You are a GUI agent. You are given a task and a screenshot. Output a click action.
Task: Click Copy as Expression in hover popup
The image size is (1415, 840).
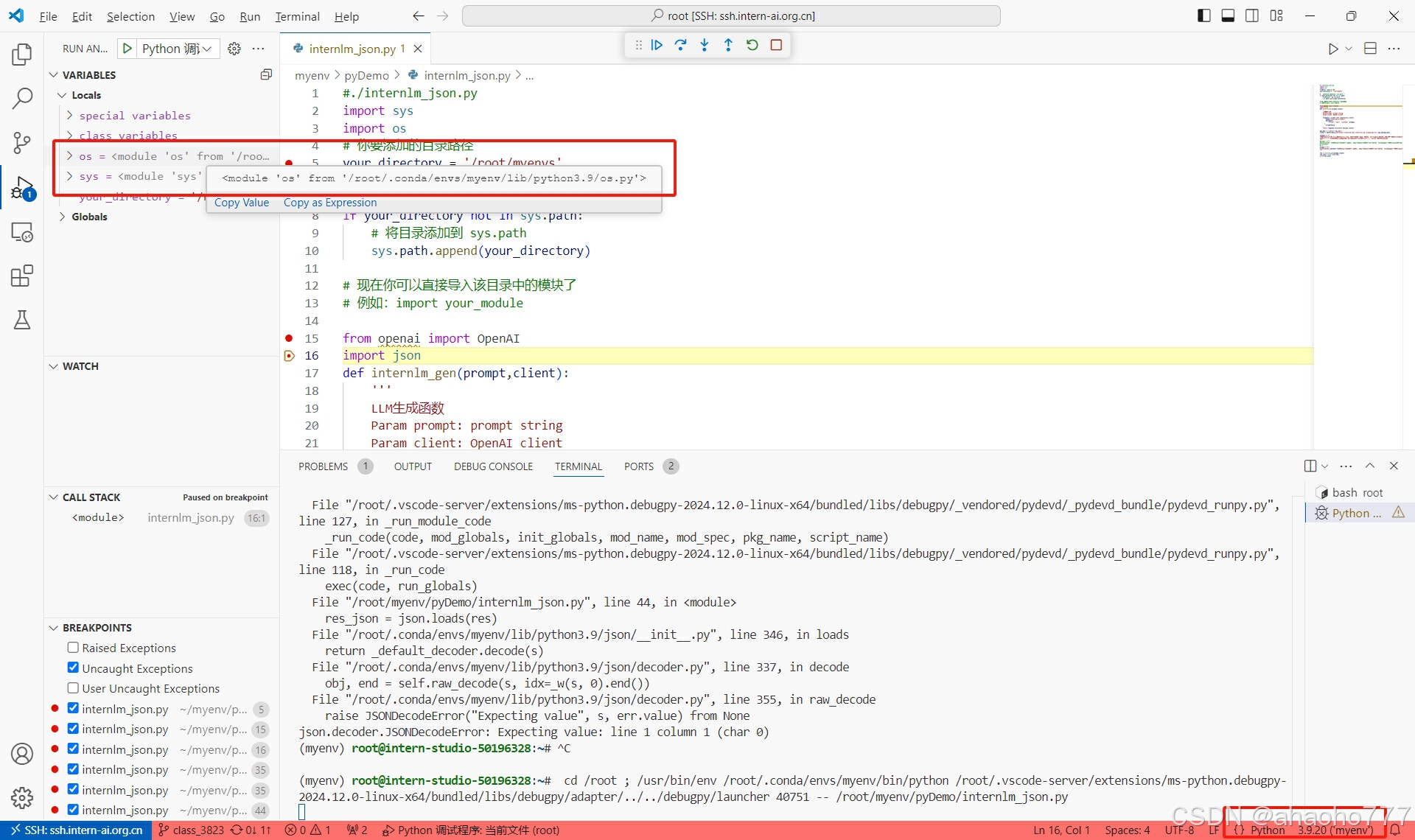(x=330, y=203)
